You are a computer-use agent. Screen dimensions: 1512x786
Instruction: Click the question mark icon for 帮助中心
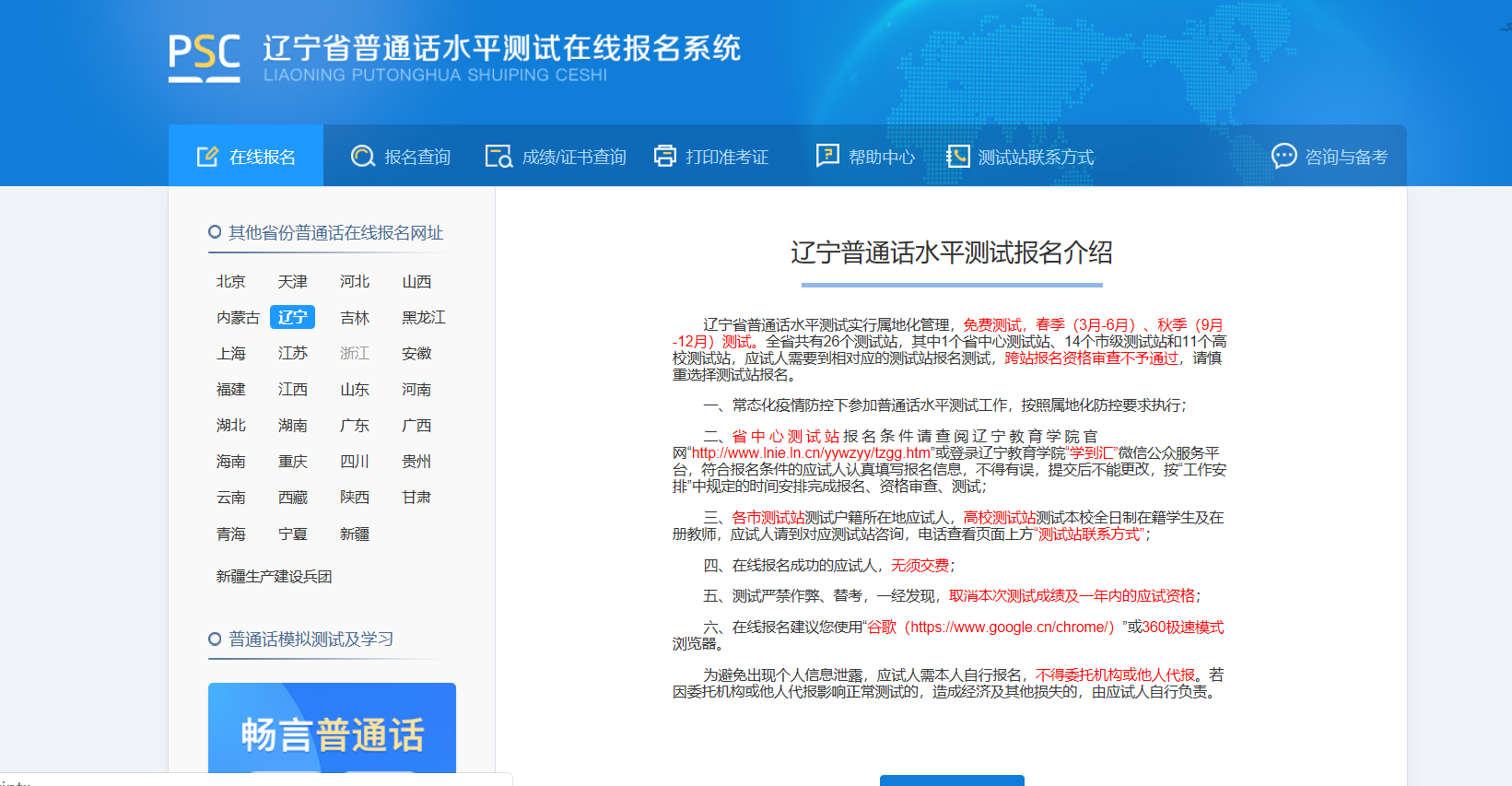pyautogui.click(x=827, y=156)
